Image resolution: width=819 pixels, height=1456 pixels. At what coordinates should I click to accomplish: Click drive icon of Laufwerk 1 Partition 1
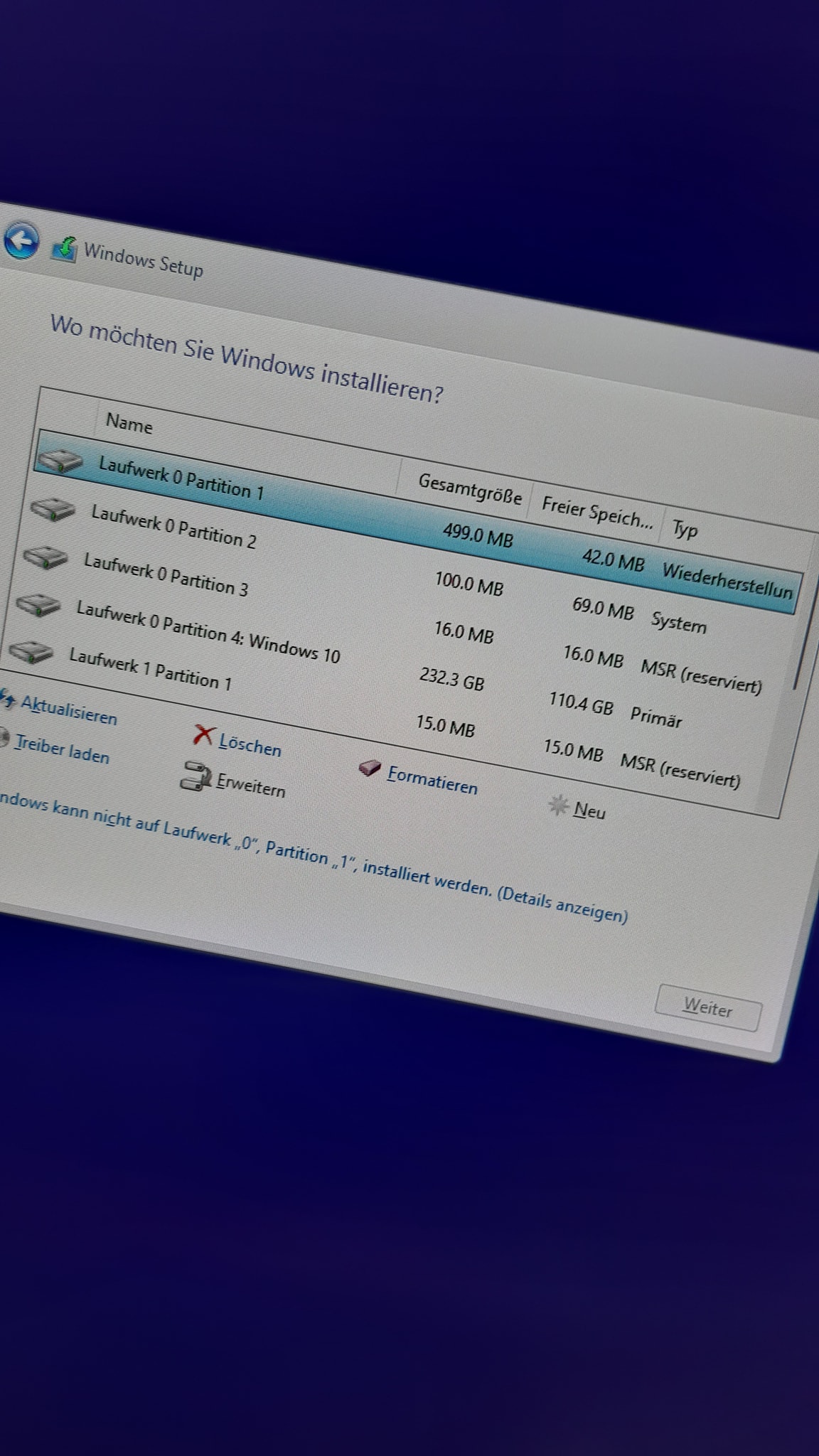point(31,652)
